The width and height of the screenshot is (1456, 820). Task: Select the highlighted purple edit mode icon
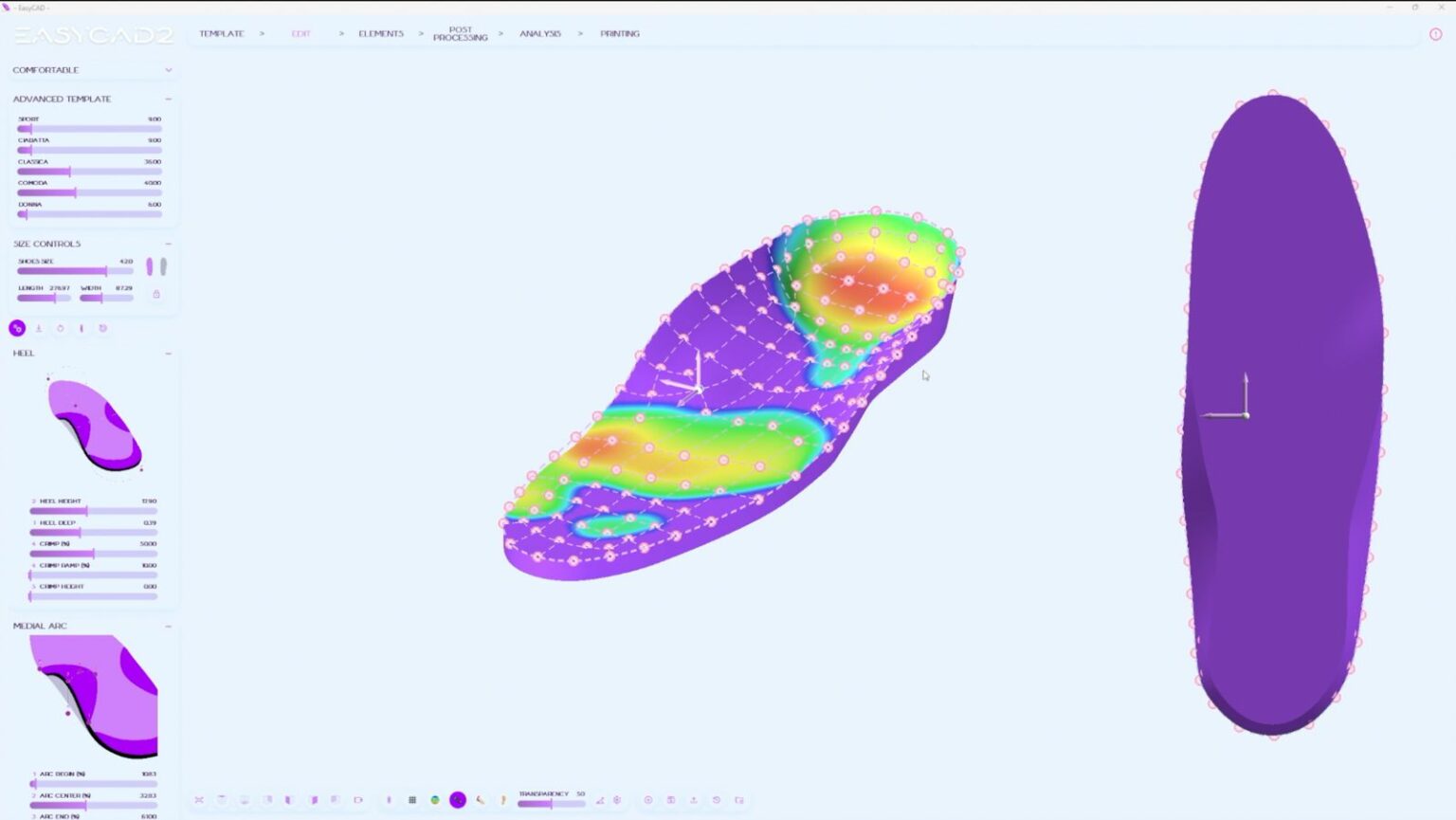coord(17,328)
